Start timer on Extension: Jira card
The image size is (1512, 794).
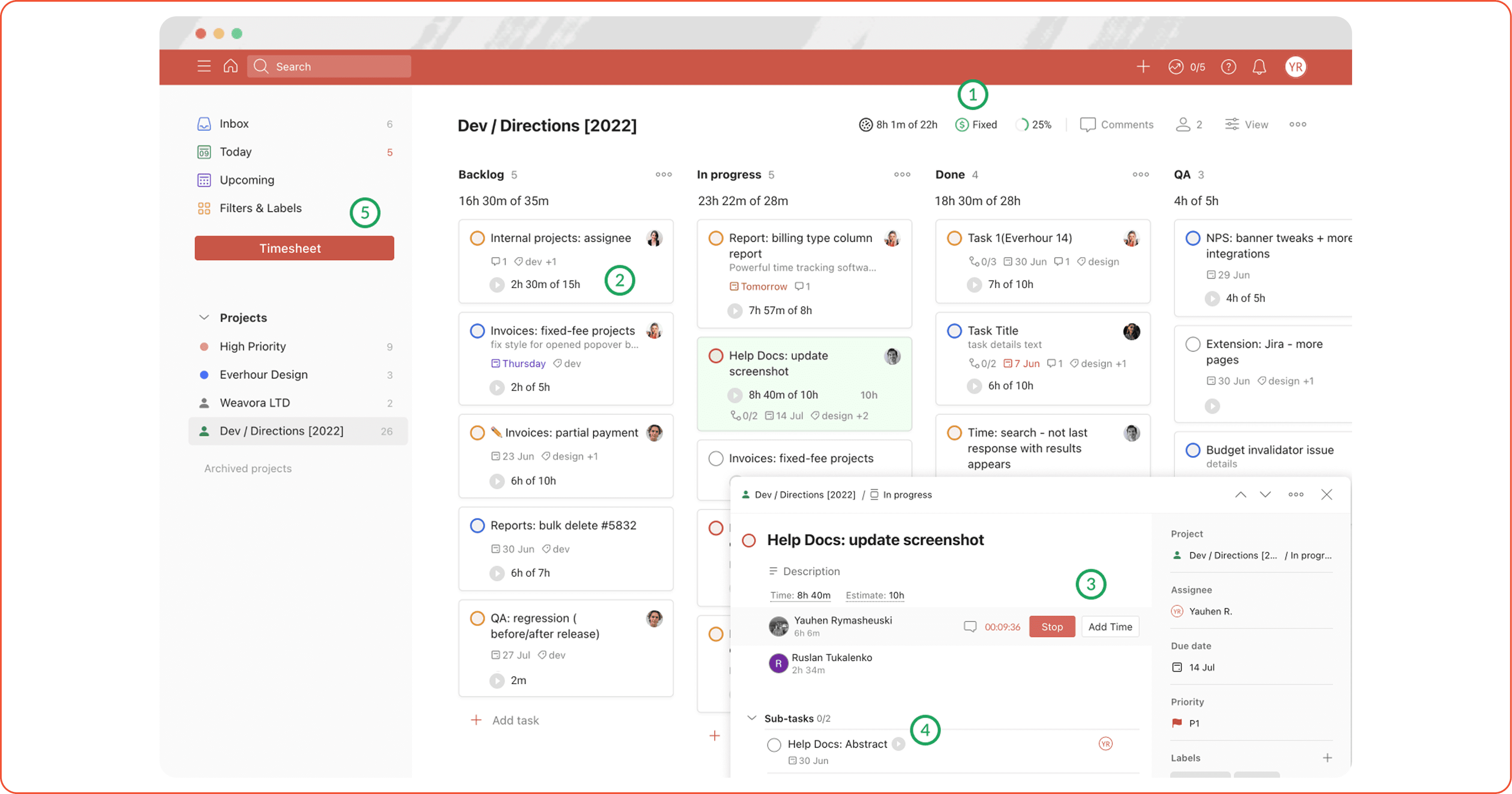[x=1212, y=406]
